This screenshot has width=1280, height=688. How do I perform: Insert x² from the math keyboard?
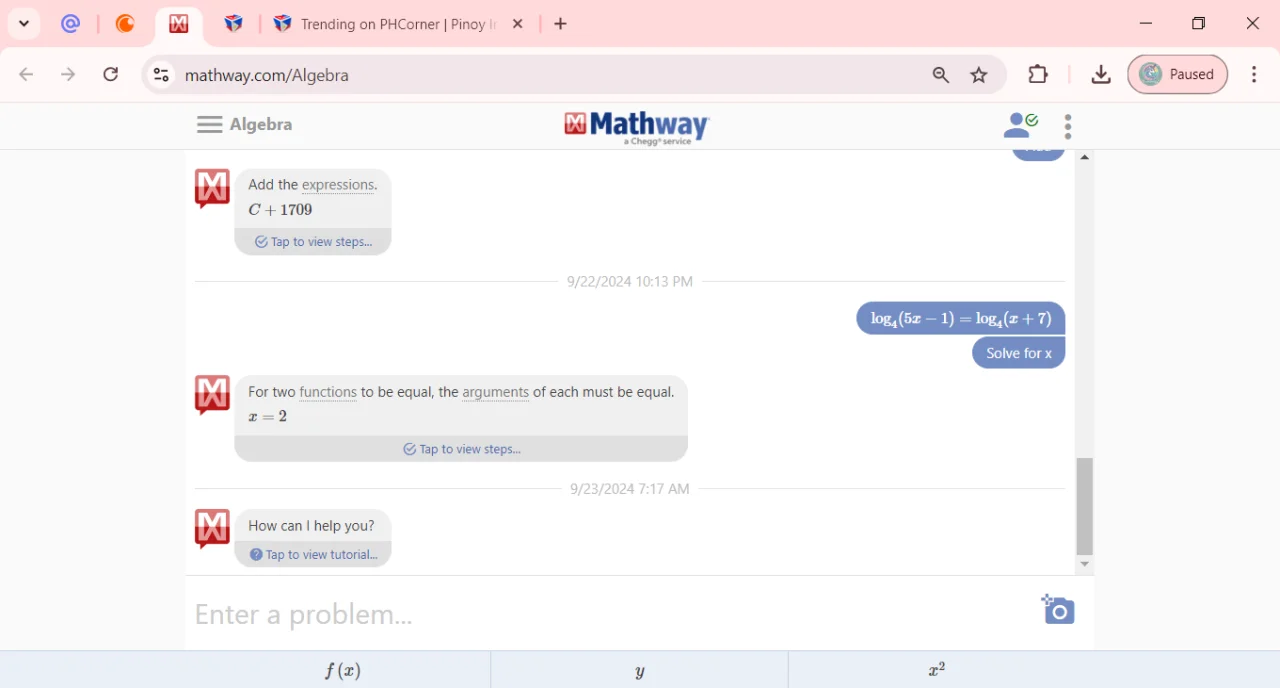pyautogui.click(x=937, y=670)
